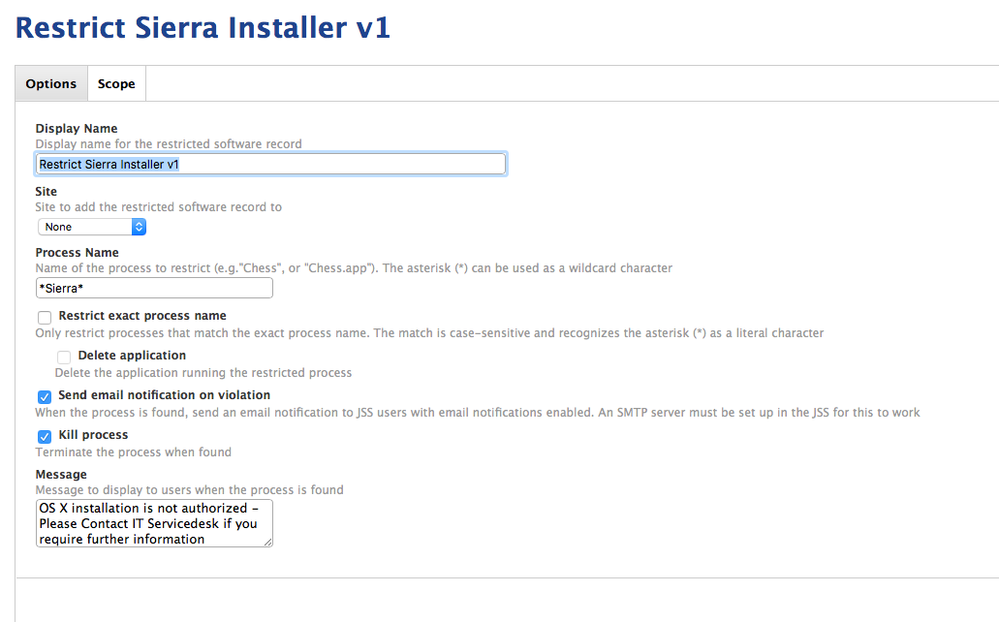The image size is (999, 622).
Task: Click 'Delete the application running the restricted process'
Action: [x=203, y=373]
